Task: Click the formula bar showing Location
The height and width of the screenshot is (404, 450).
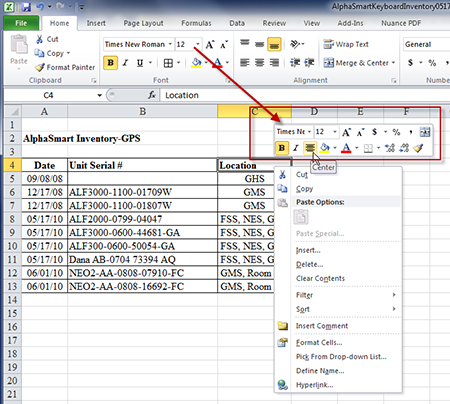Action: pos(305,95)
